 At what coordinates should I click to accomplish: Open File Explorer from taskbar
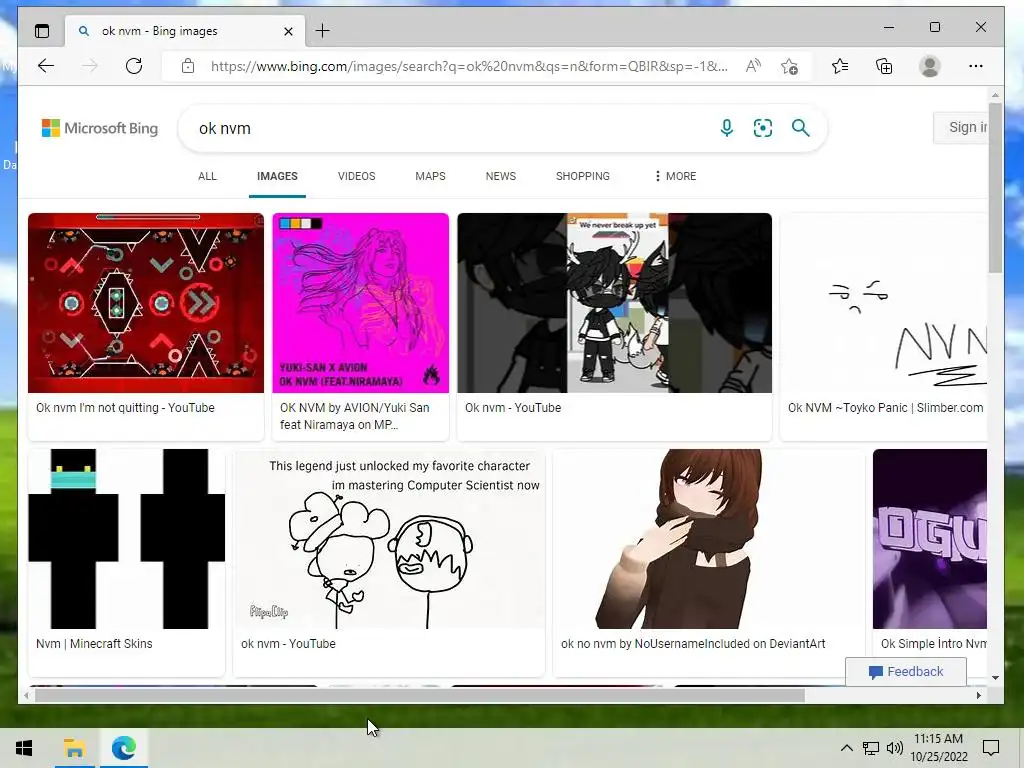click(74, 748)
